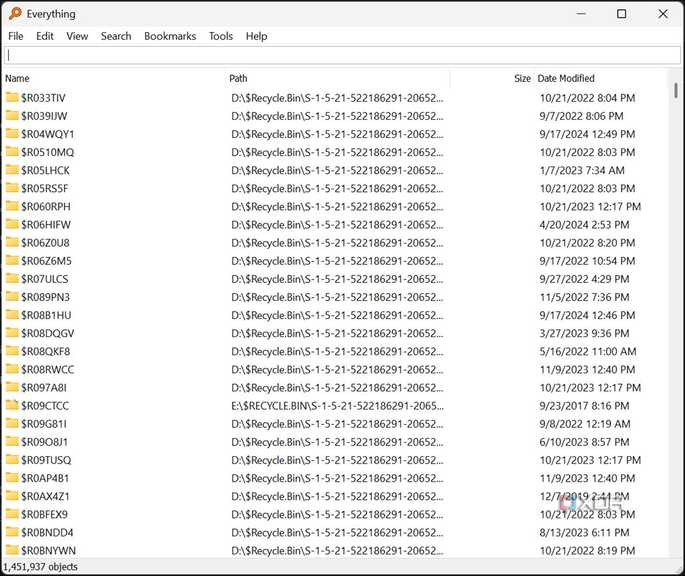
Task: Open the Search menu
Action: pyautogui.click(x=116, y=36)
